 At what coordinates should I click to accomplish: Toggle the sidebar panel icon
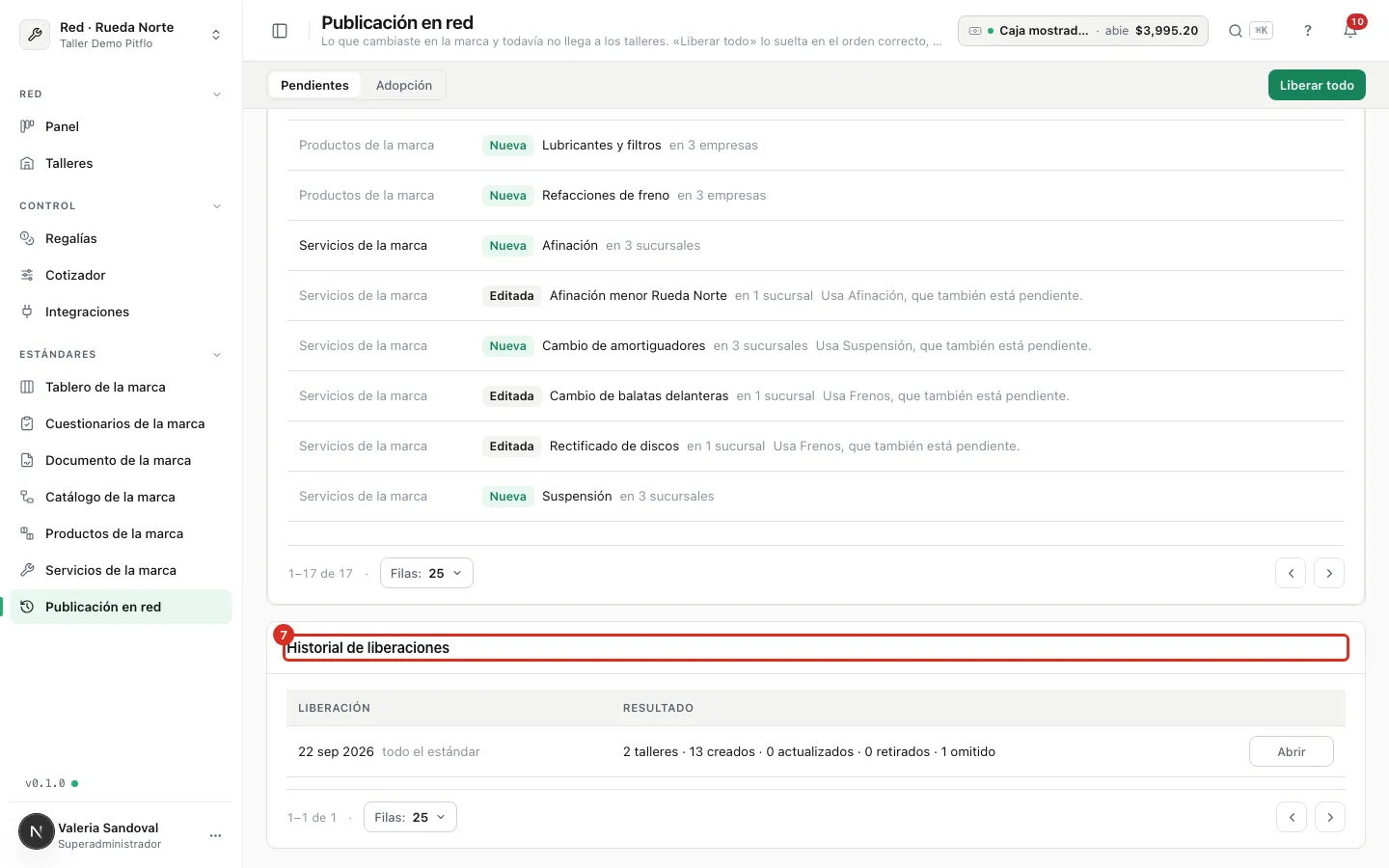[x=280, y=31]
